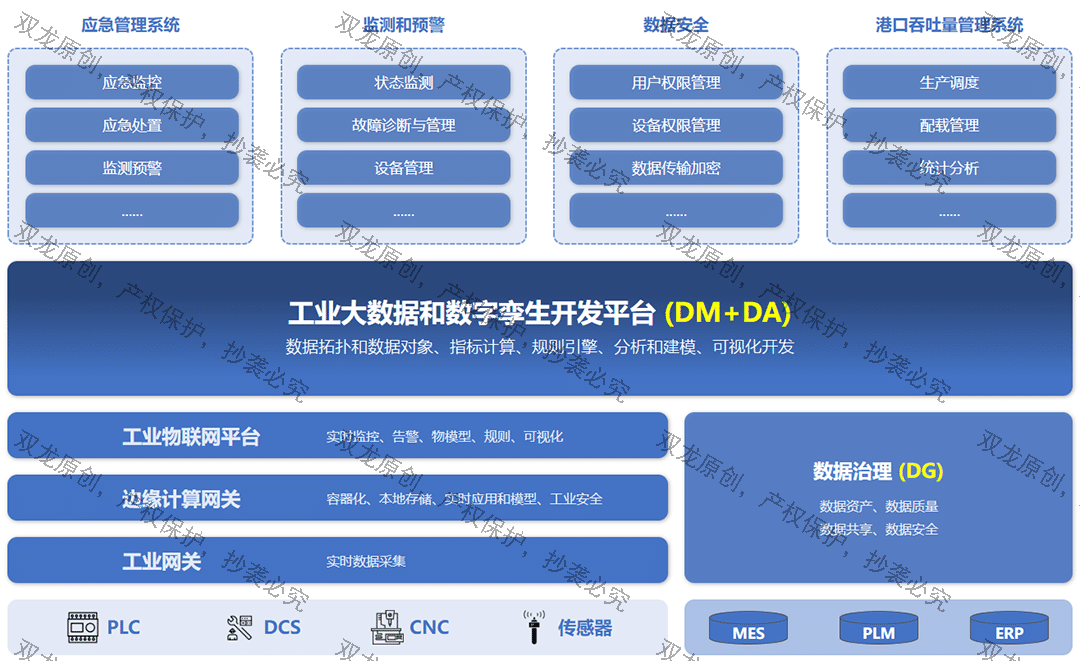1080x661 pixels.
Task: Open the 设备权限管理 module
Action: point(676,125)
